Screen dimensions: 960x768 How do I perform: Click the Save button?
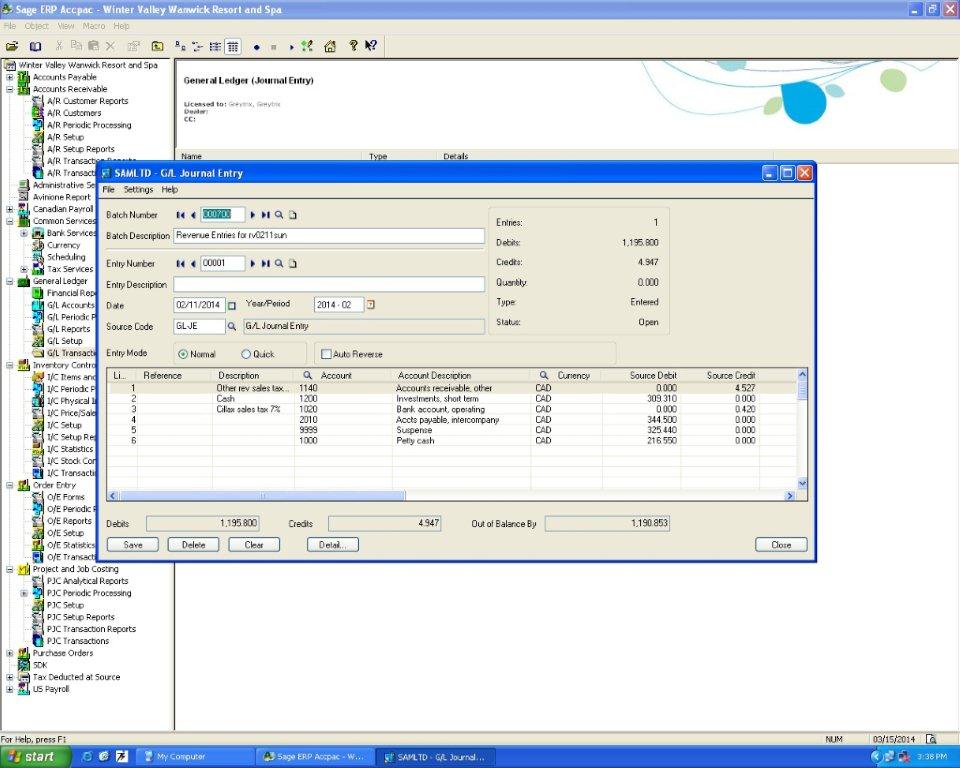point(133,544)
